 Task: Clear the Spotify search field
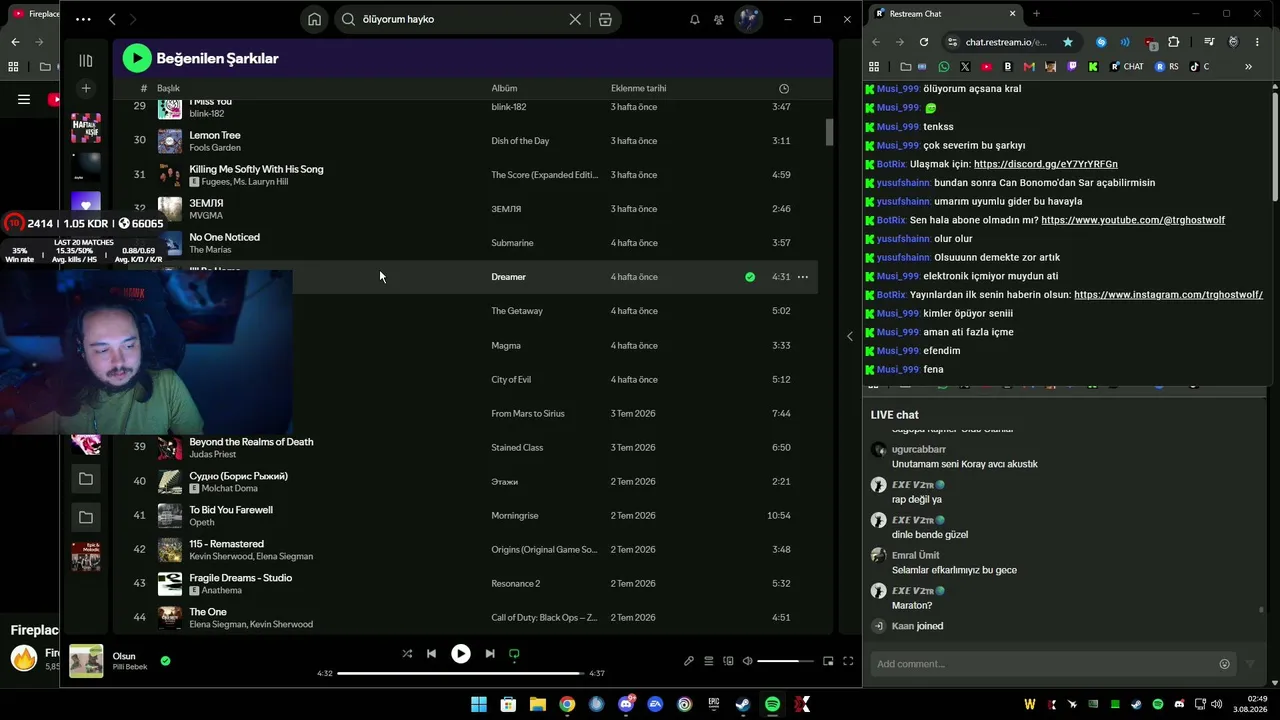point(575,19)
